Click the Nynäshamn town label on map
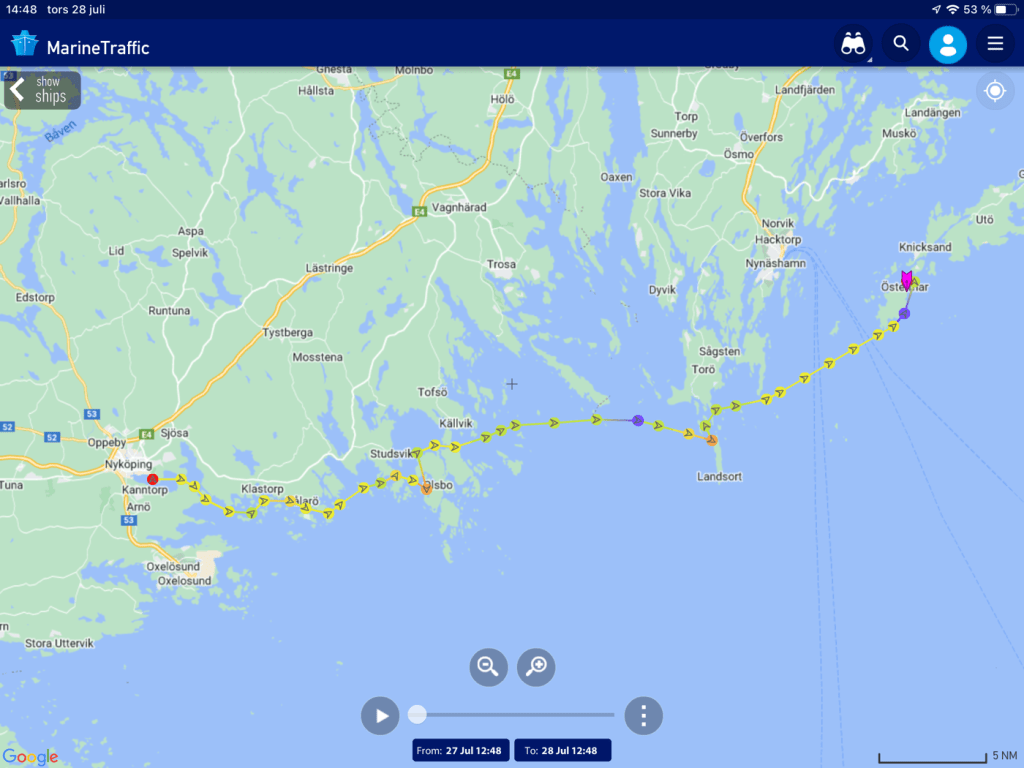This screenshot has height=768, width=1024. click(x=775, y=263)
